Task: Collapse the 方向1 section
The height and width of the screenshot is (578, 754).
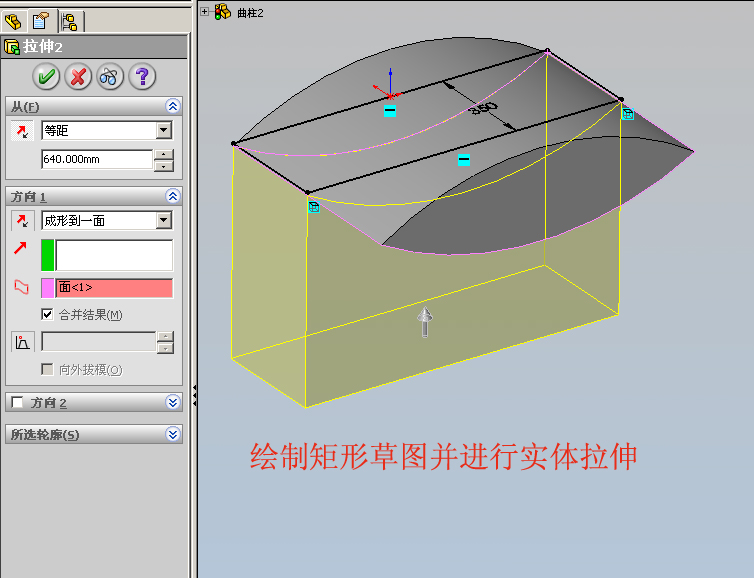Action: pyautogui.click(x=173, y=196)
